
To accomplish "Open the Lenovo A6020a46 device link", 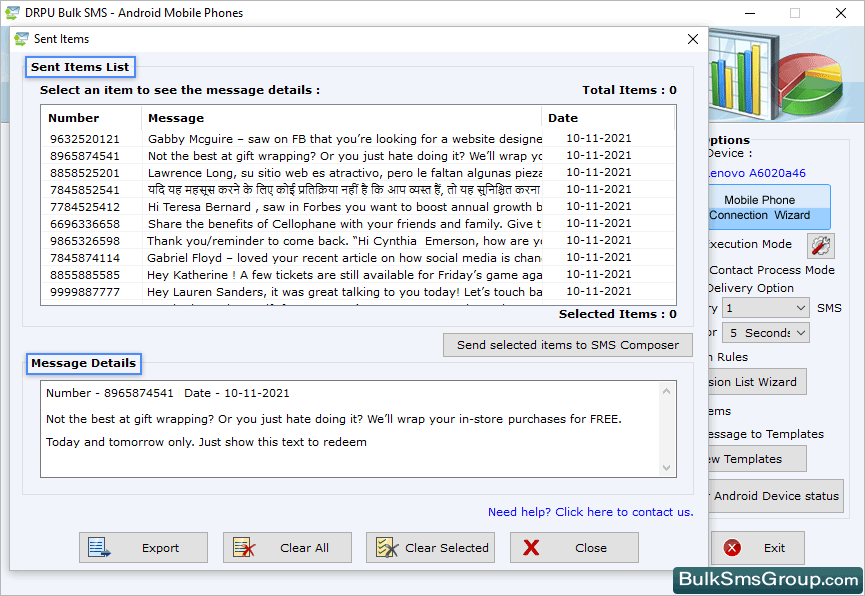I will click(x=757, y=173).
